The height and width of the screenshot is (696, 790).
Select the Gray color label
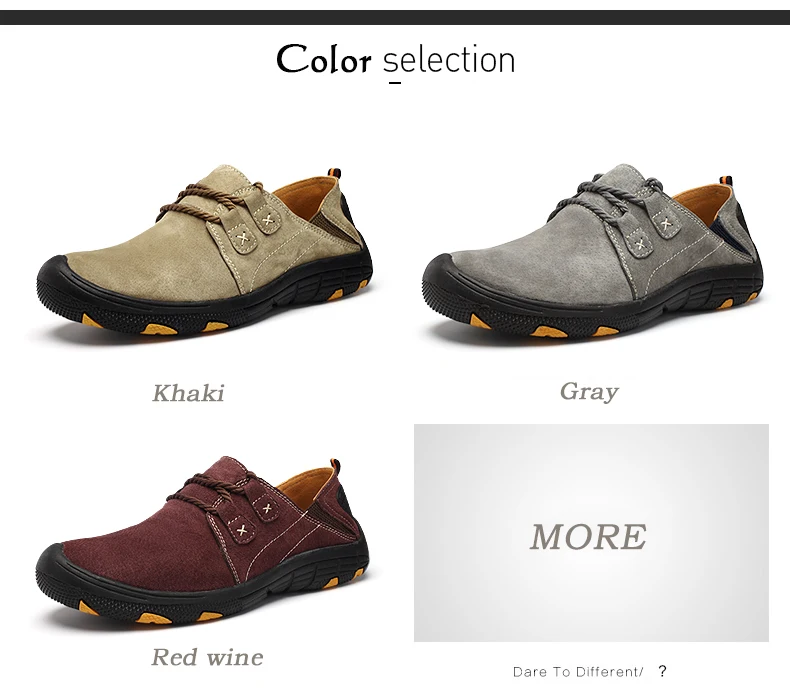click(589, 392)
